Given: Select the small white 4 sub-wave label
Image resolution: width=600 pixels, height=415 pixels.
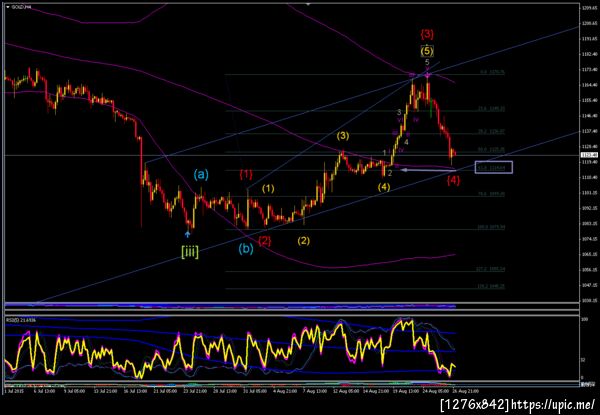Looking at the screenshot, I should click(x=406, y=142).
